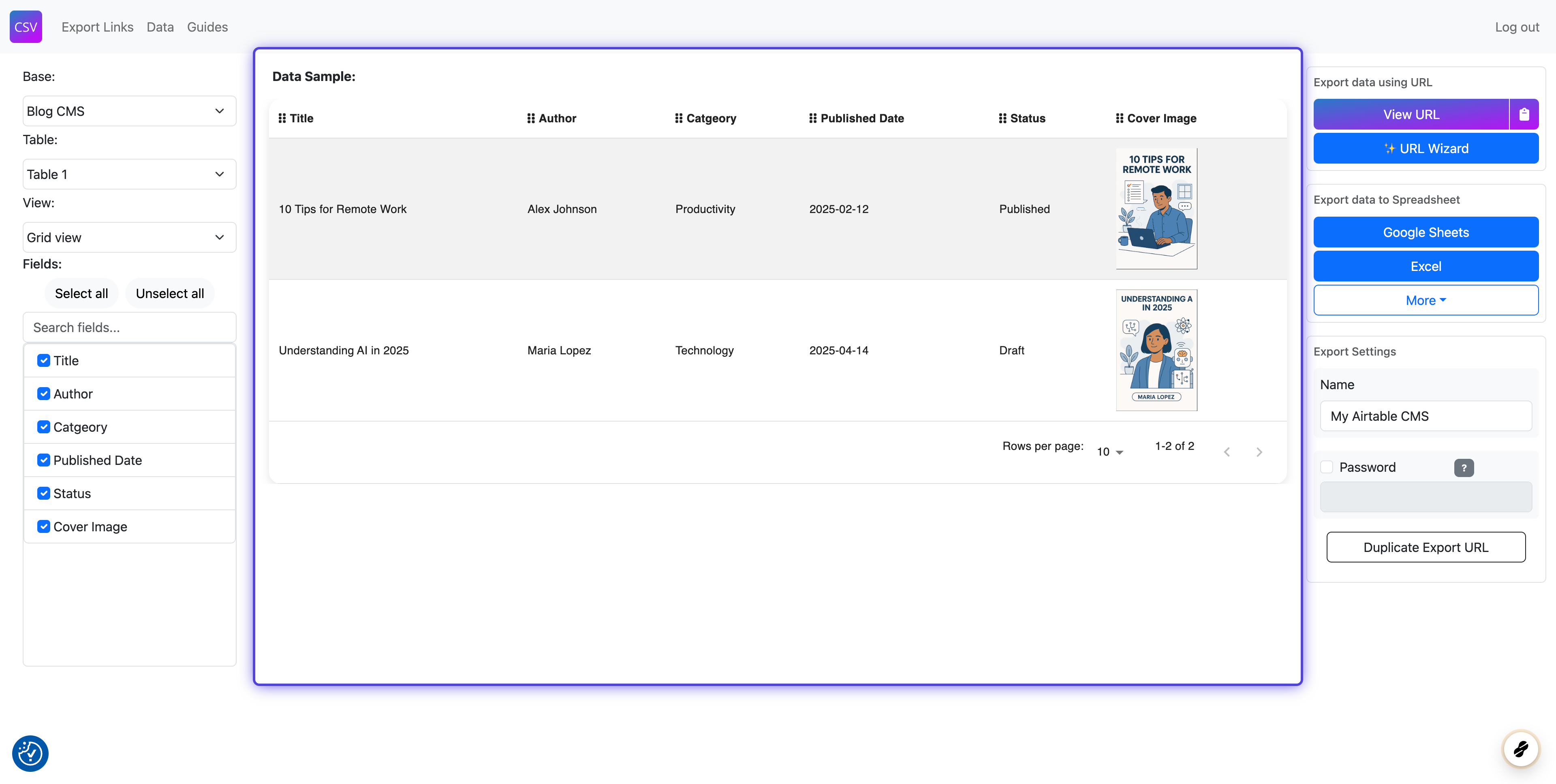
Task: Click the Search fields input box
Action: coord(129,327)
